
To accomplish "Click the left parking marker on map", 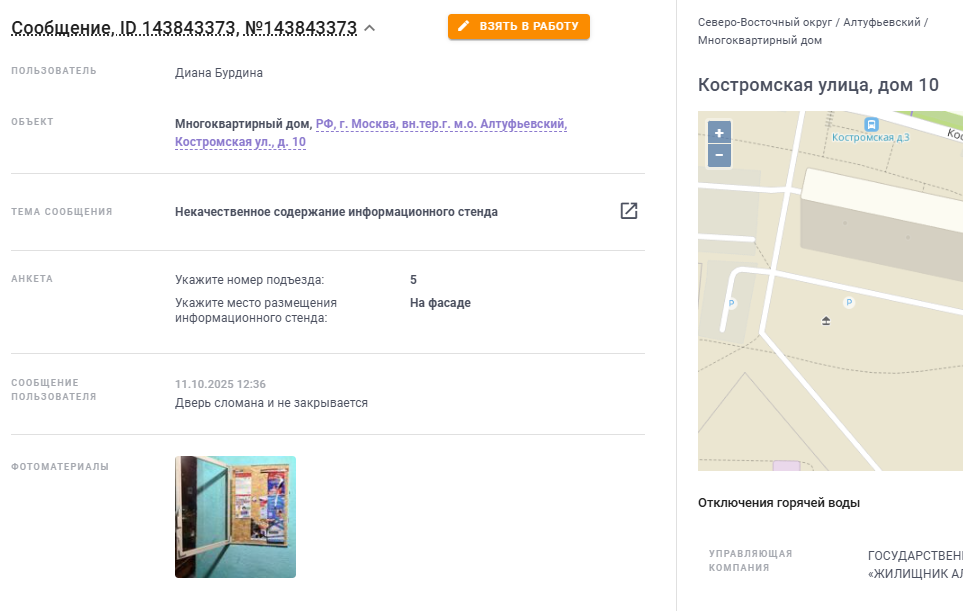I will pos(731,303).
